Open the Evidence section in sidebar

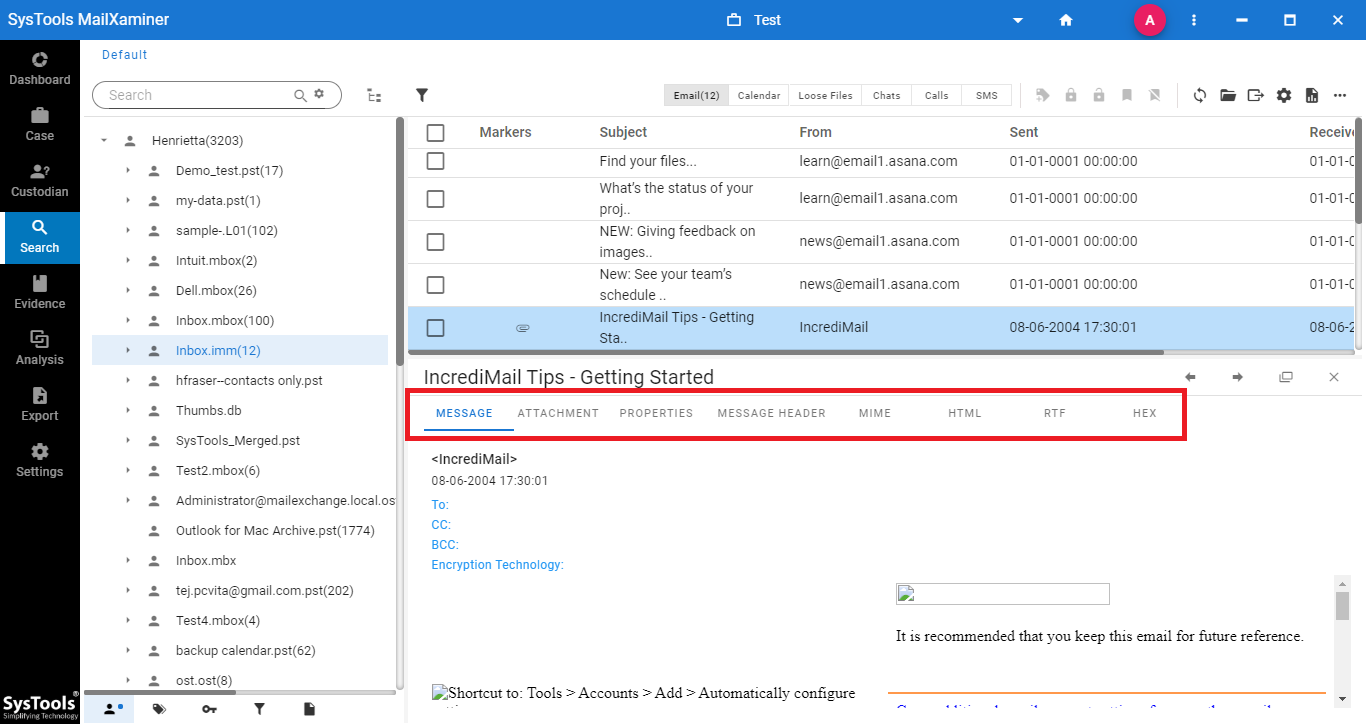click(x=39, y=292)
